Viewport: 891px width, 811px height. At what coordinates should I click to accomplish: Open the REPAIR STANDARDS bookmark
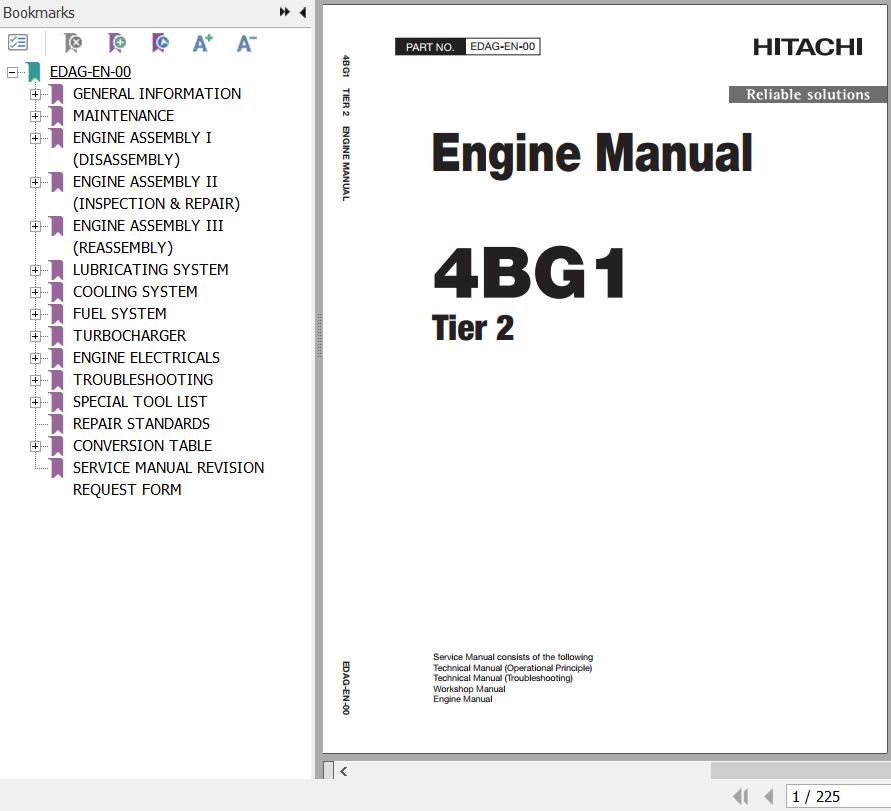pos(141,424)
